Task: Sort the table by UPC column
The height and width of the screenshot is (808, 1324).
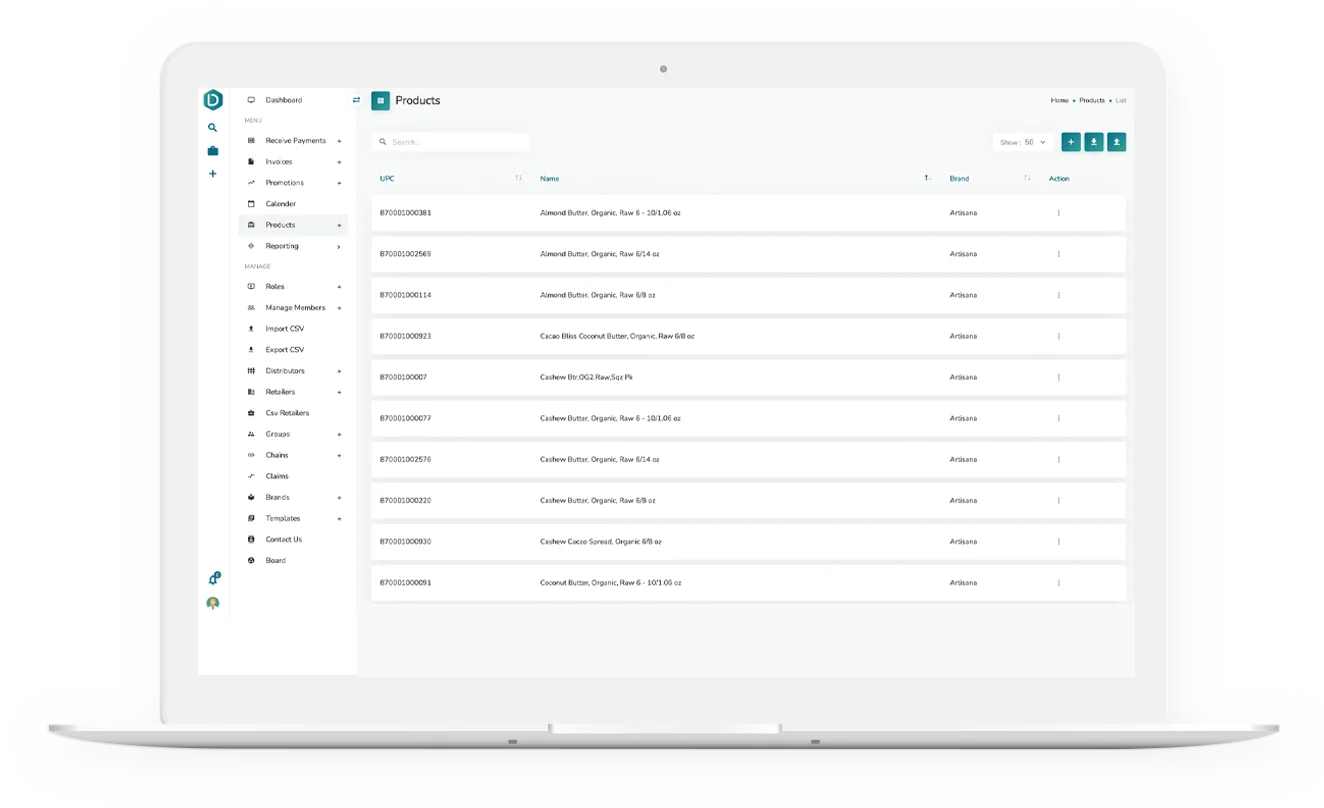Action: [518, 178]
